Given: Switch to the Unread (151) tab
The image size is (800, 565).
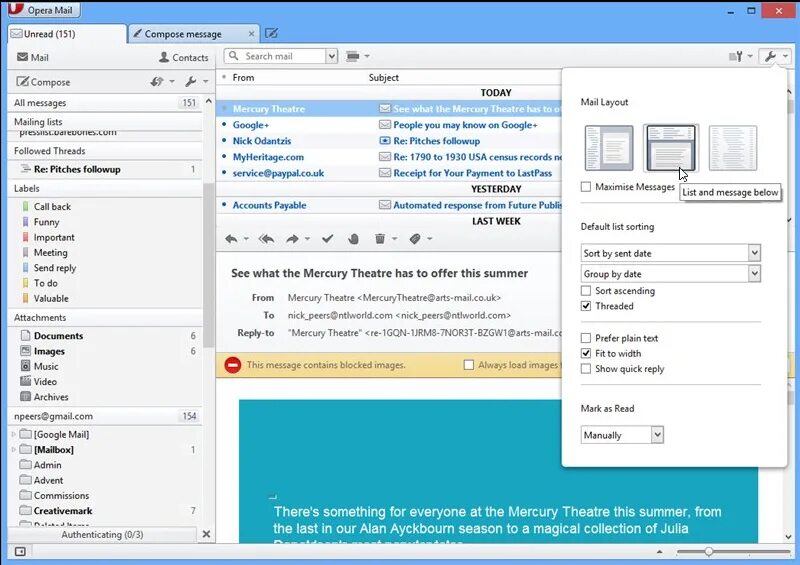Looking at the screenshot, I should coord(67,34).
